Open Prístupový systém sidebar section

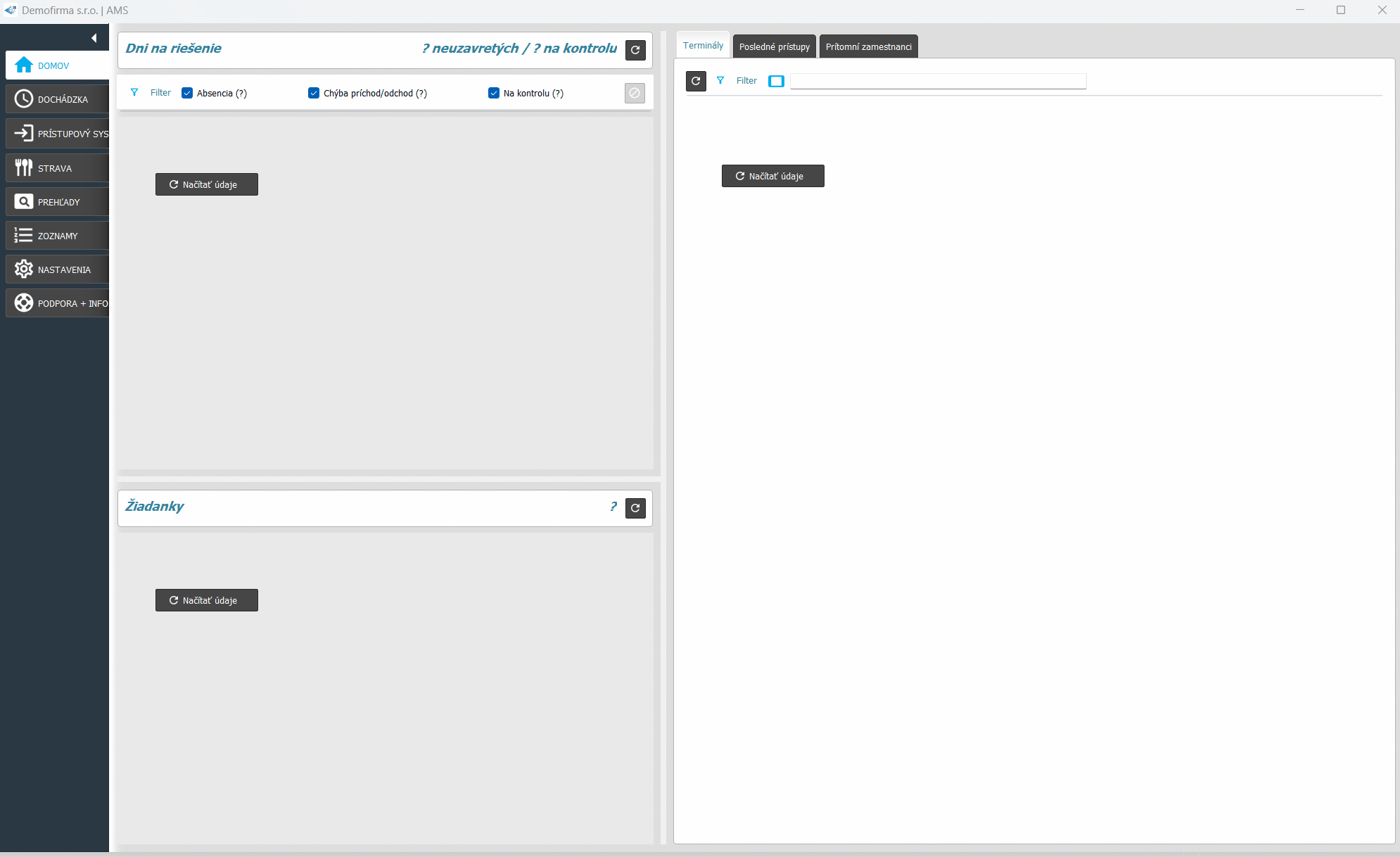pos(58,133)
